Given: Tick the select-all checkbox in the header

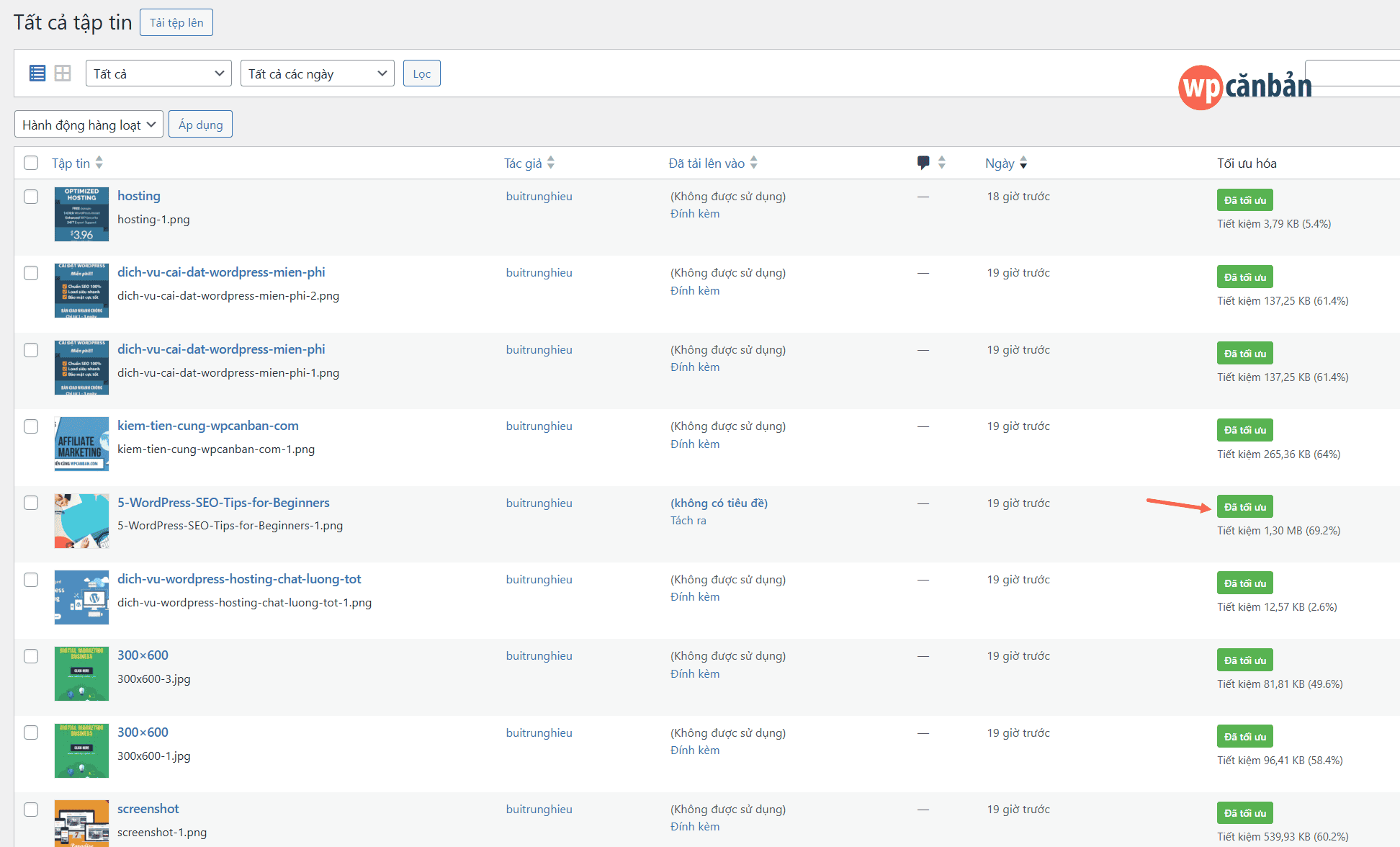Looking at the screenshot, I should click(31, 163).
